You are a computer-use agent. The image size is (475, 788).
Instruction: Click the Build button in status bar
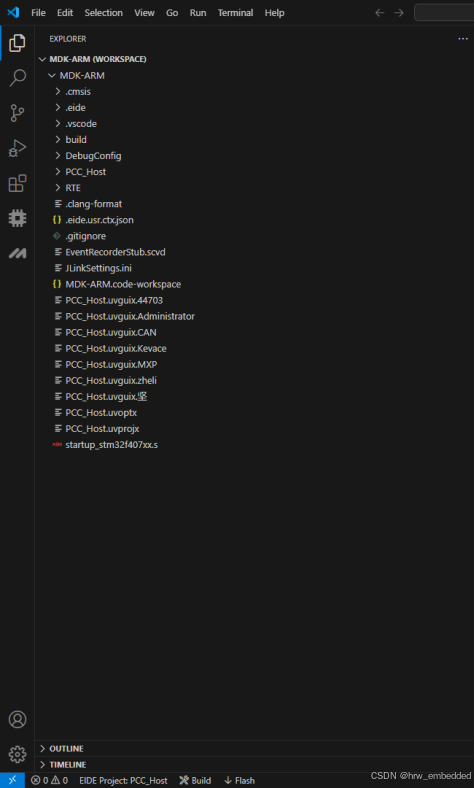pos(196,780)
